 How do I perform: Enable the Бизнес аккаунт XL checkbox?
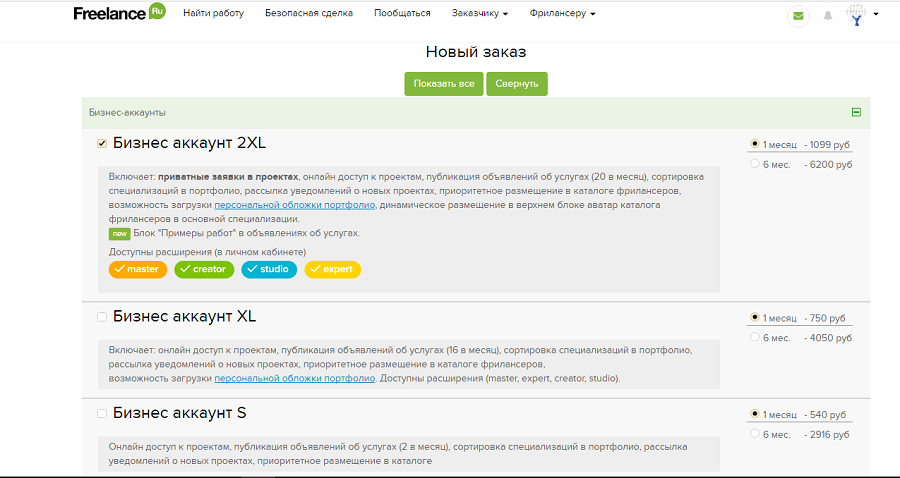point(102,317)
